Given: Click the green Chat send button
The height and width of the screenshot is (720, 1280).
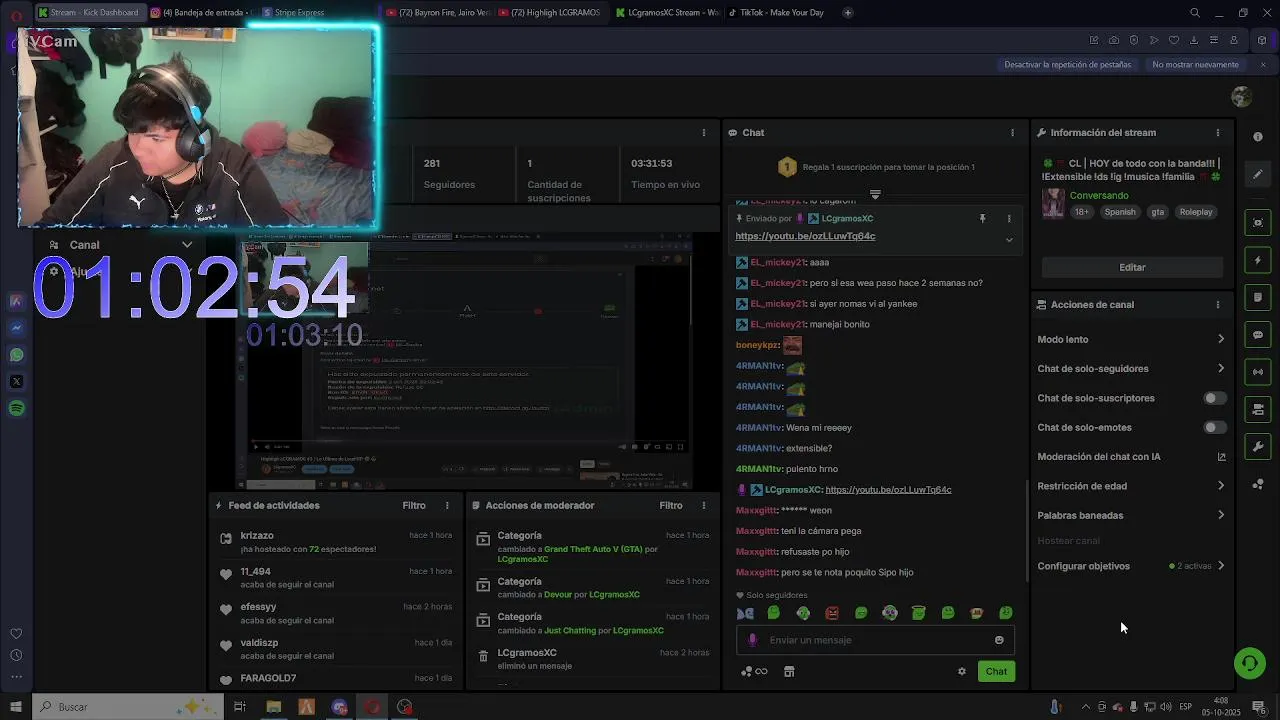Looking at the screenshot, I should point(996,671).
